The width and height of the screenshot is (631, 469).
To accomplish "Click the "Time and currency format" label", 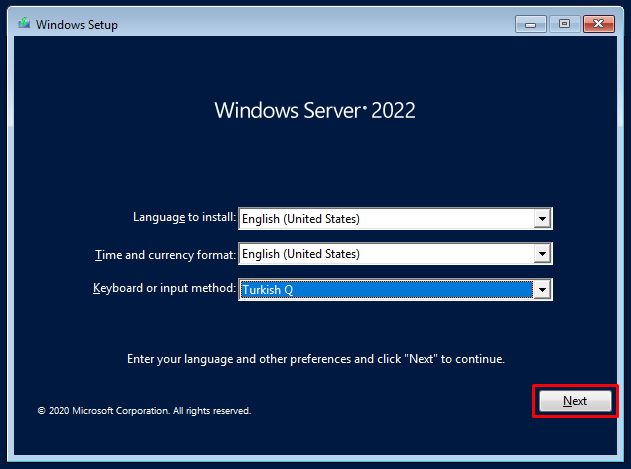I will (165, 254).
